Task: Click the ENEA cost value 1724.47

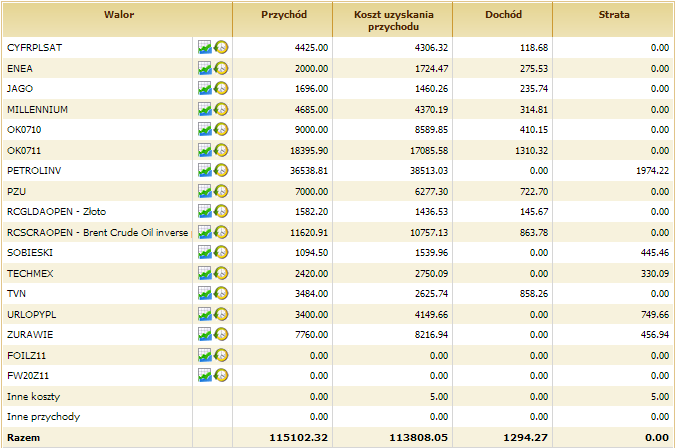Action: [x=432, y=69]
